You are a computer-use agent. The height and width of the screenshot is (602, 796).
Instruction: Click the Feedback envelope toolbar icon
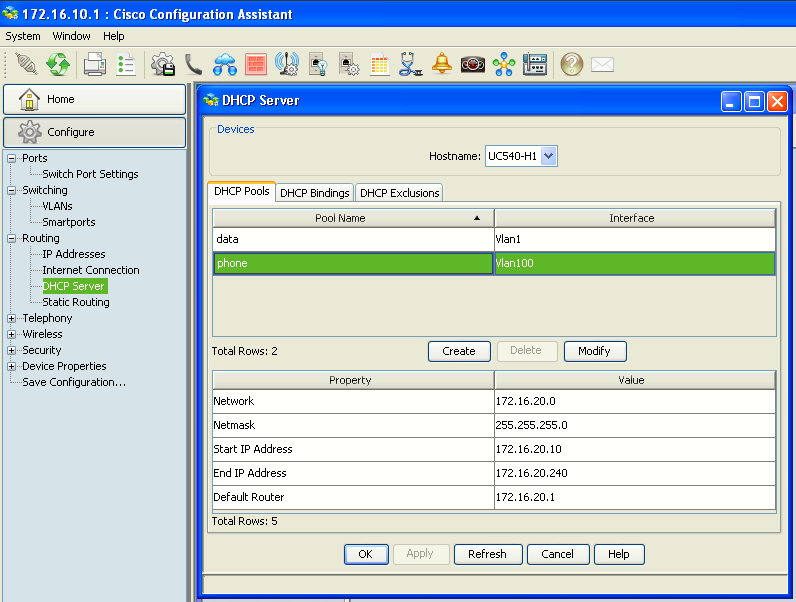(603, 64)
